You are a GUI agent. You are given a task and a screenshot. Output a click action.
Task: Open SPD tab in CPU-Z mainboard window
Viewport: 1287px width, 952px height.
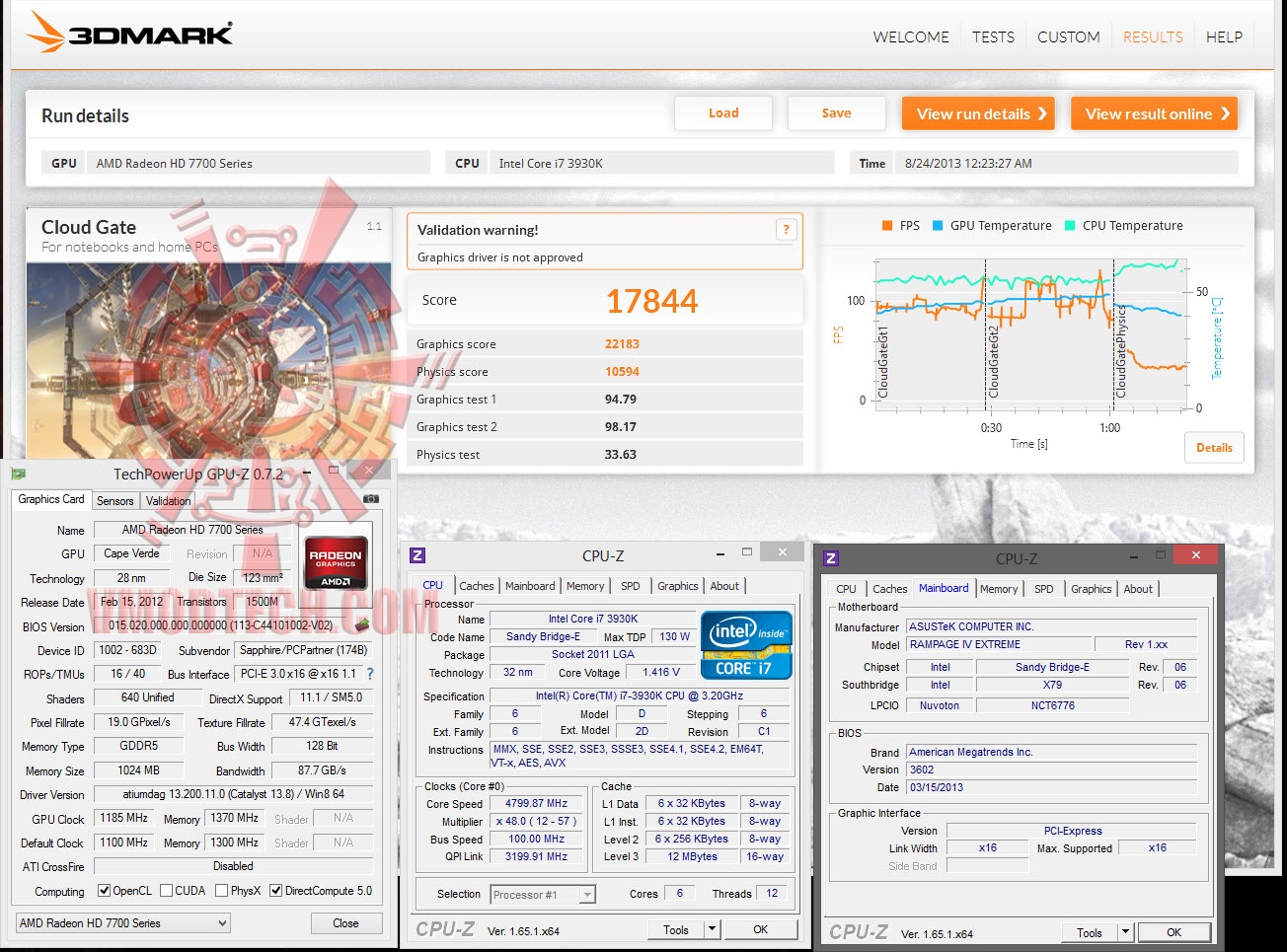point(1044,589)
